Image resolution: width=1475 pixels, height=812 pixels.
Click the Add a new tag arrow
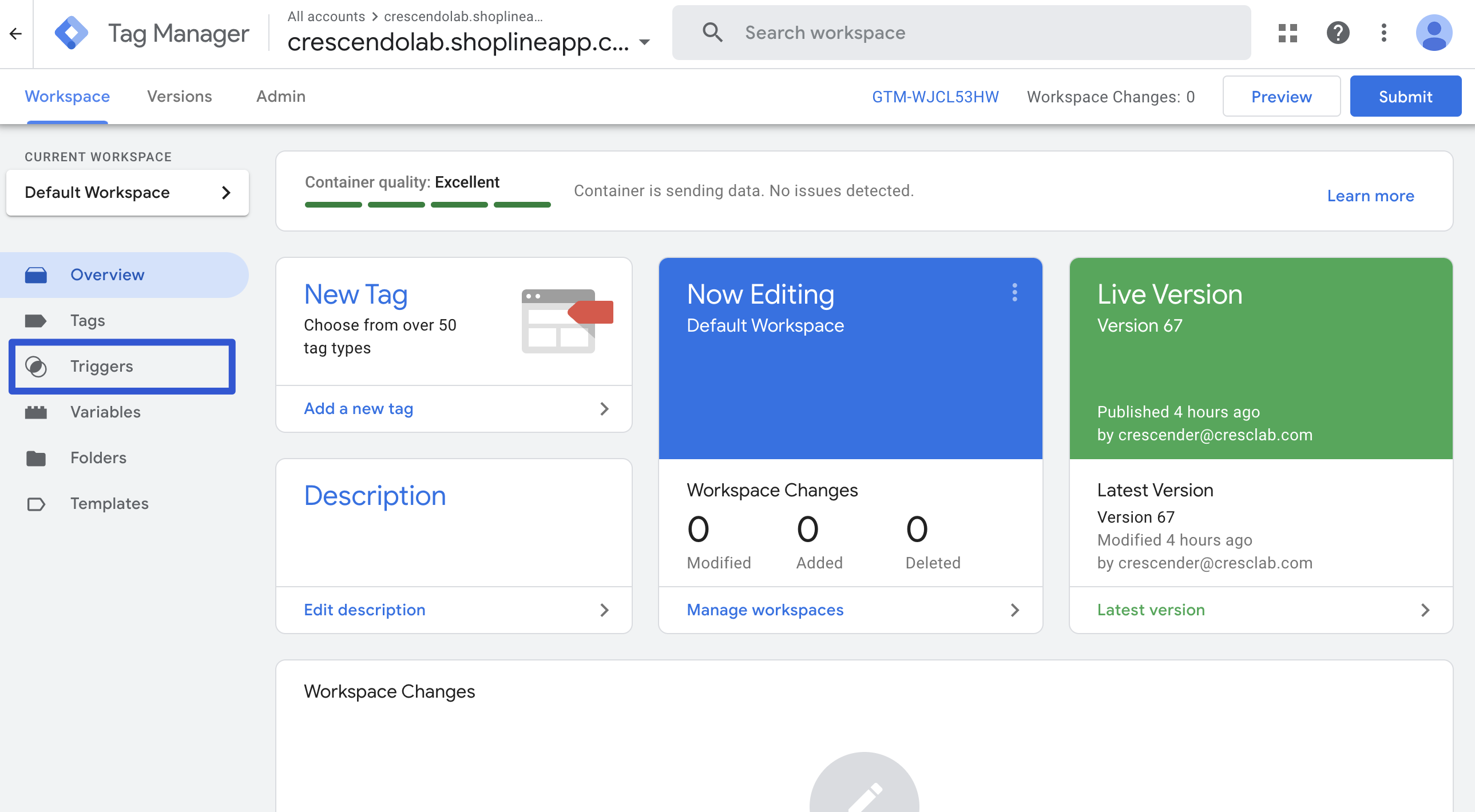coord(604,409)
